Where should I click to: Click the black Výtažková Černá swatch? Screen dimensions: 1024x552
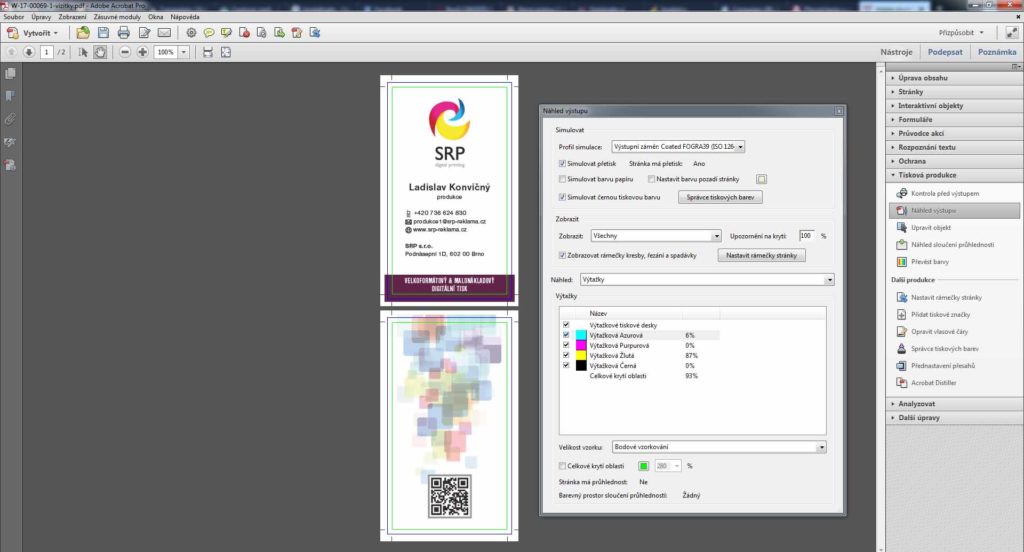tap(581, 366)
